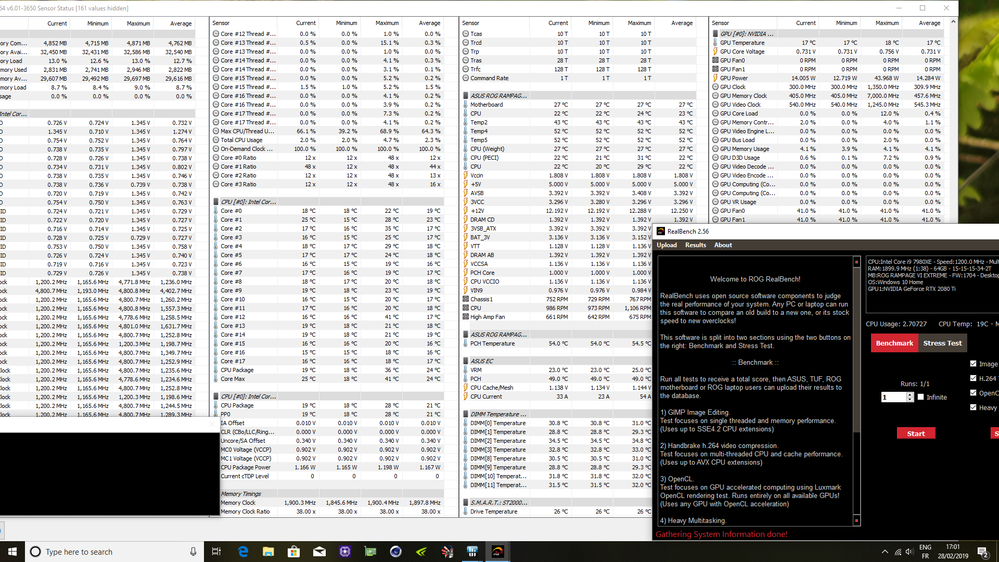Image resolution: width=999 pixels, height=562 pixels.
Task: Click the Motherboard temperature sensor icon
Action: (466, 104)
